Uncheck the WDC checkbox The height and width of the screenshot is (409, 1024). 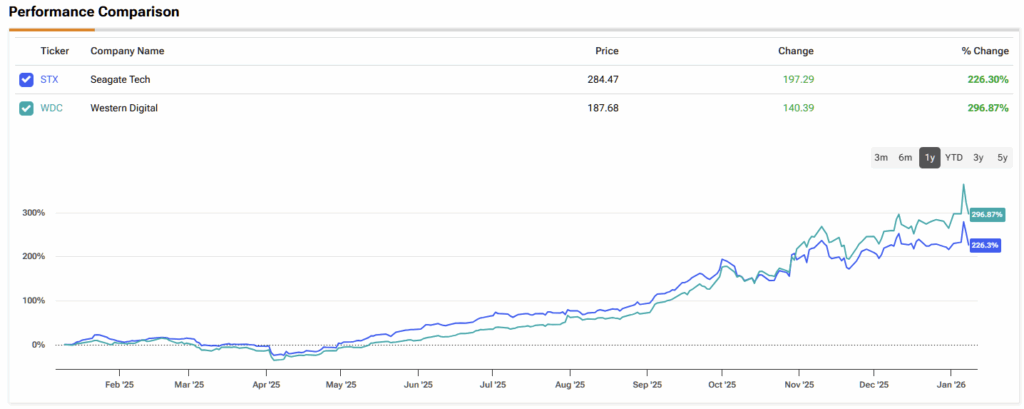(26, 108)
